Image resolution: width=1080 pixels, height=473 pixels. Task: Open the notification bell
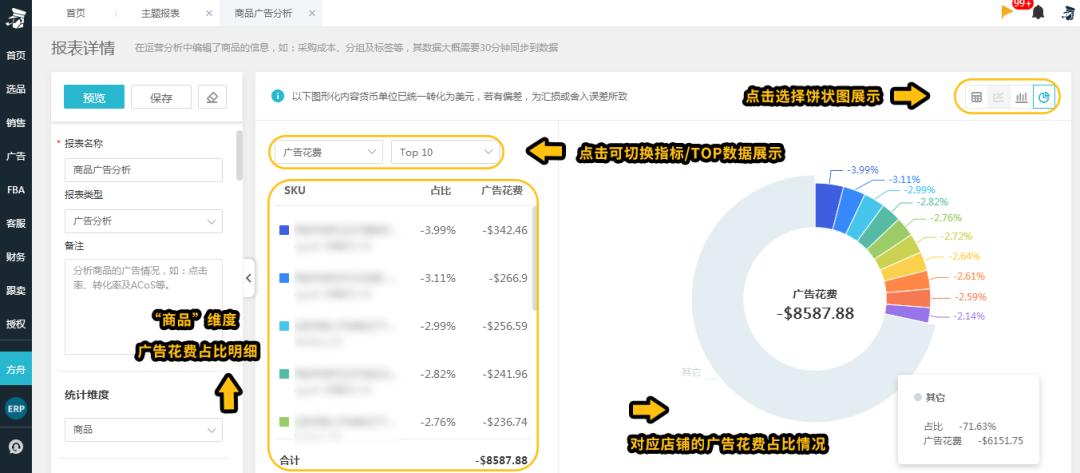1039,12
